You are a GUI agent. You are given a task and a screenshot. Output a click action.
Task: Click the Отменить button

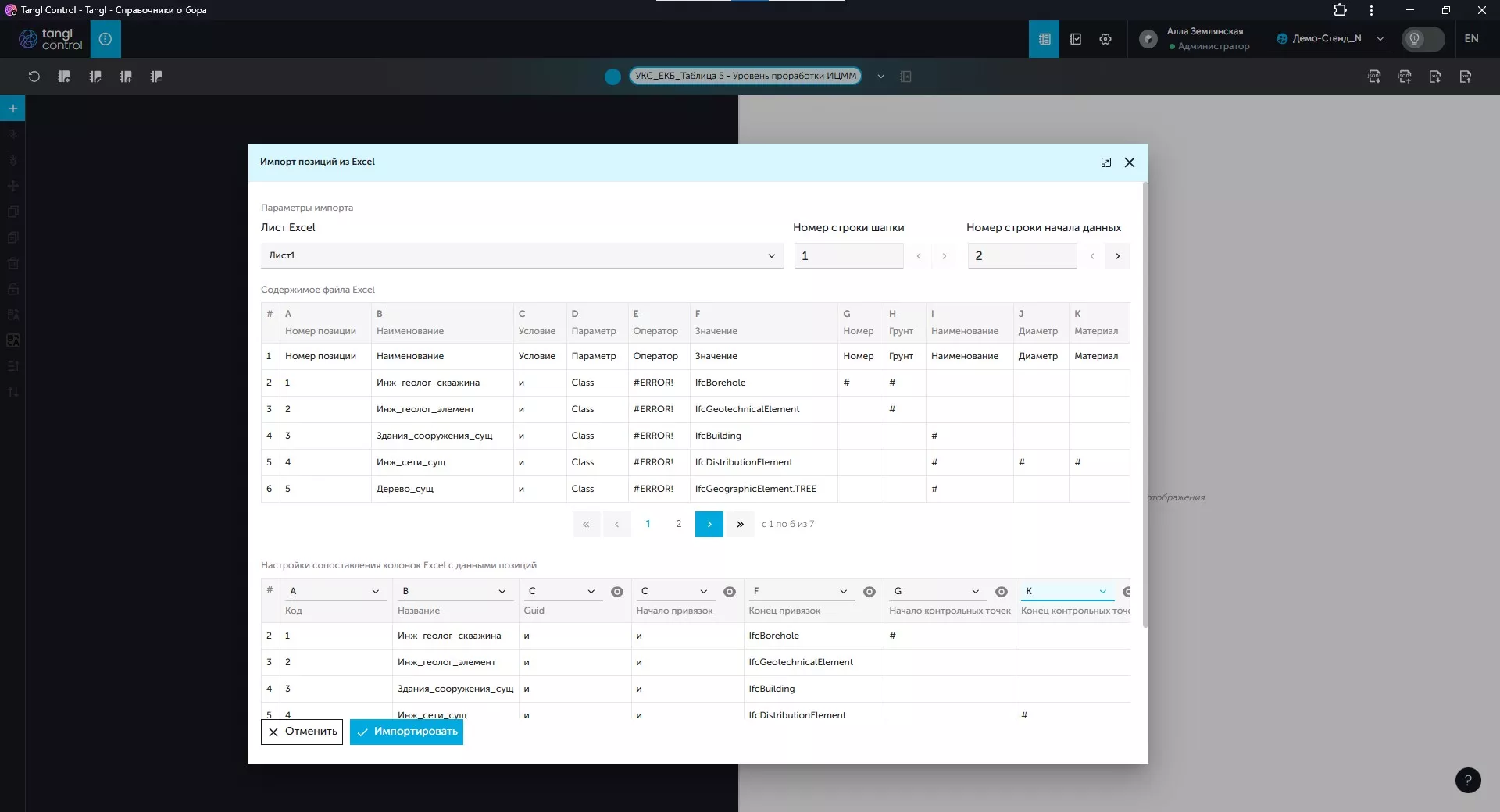(302, 732)
